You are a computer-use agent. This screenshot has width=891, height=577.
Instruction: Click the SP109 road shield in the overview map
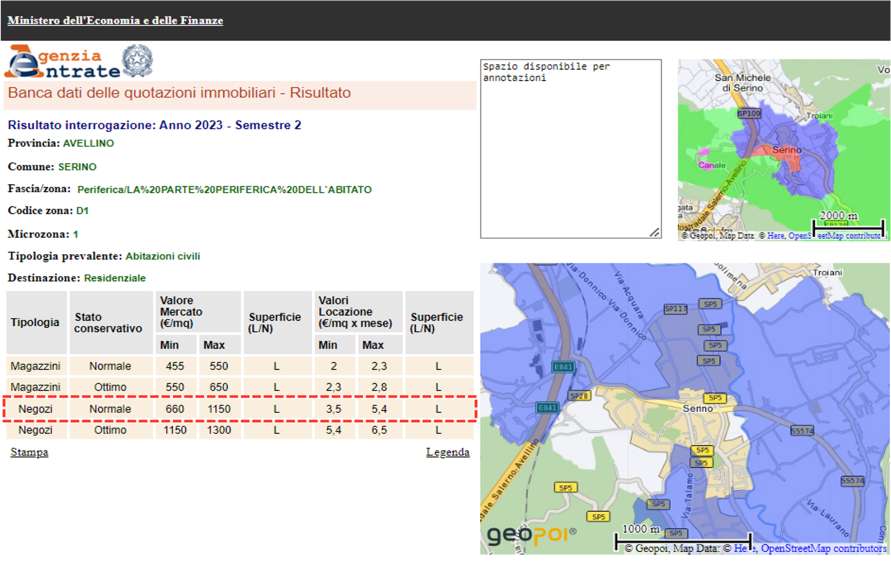(x=748, y=114)
